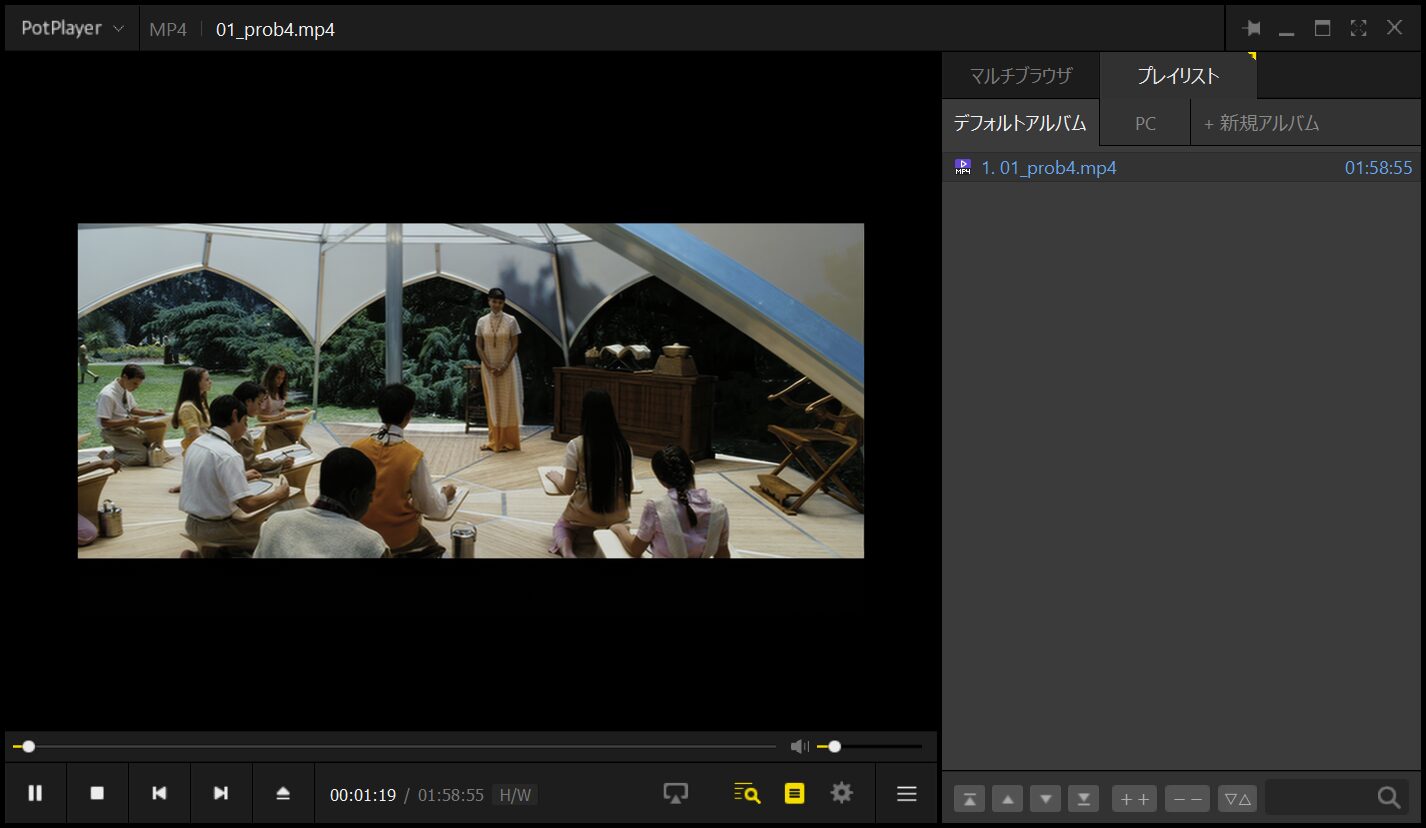Stop the video playback

97,793
